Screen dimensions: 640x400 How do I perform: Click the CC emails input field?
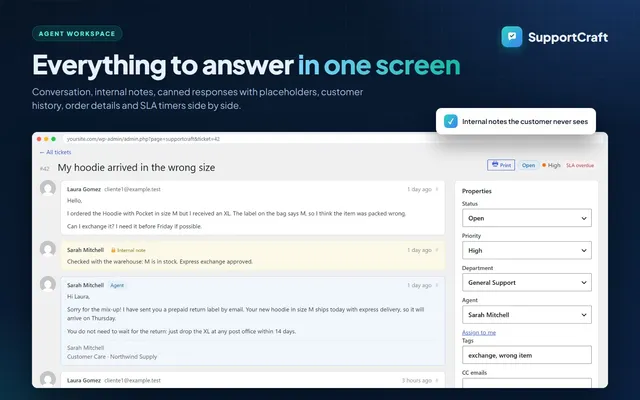pos(527,383)
